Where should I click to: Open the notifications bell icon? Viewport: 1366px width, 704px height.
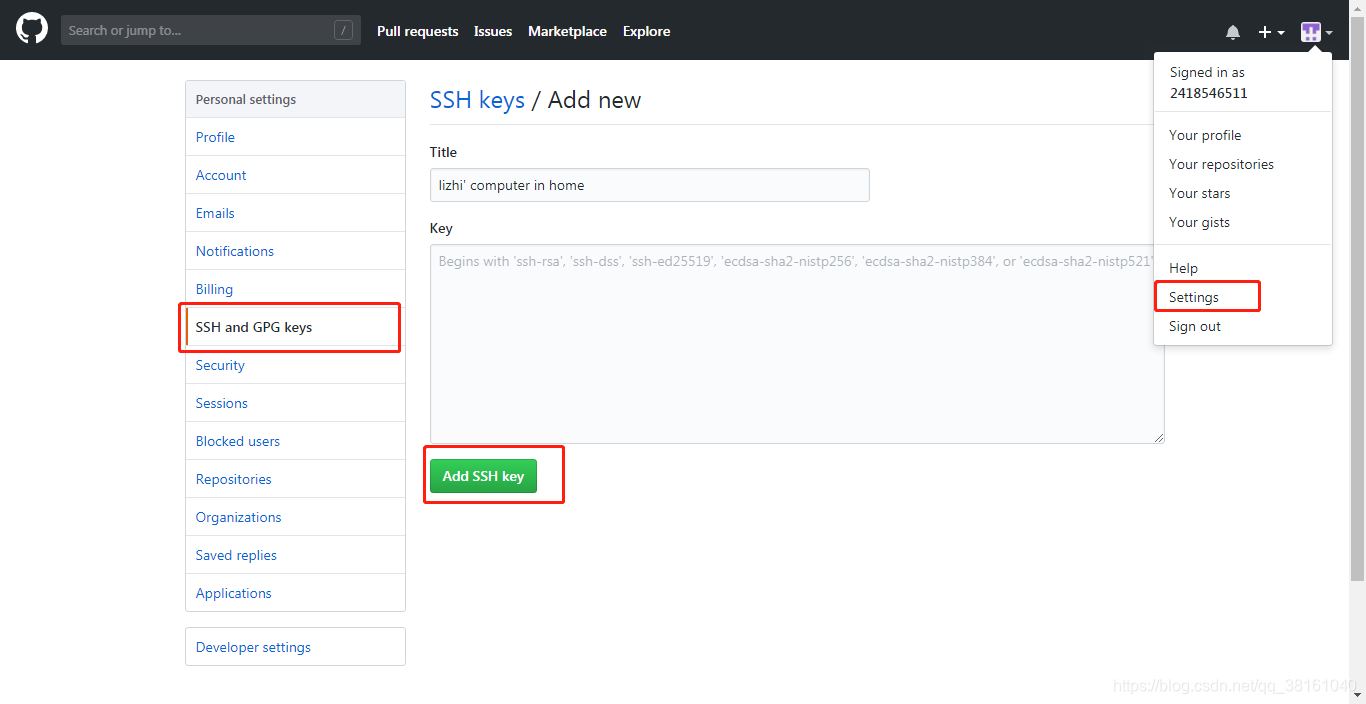(1233, 32)
